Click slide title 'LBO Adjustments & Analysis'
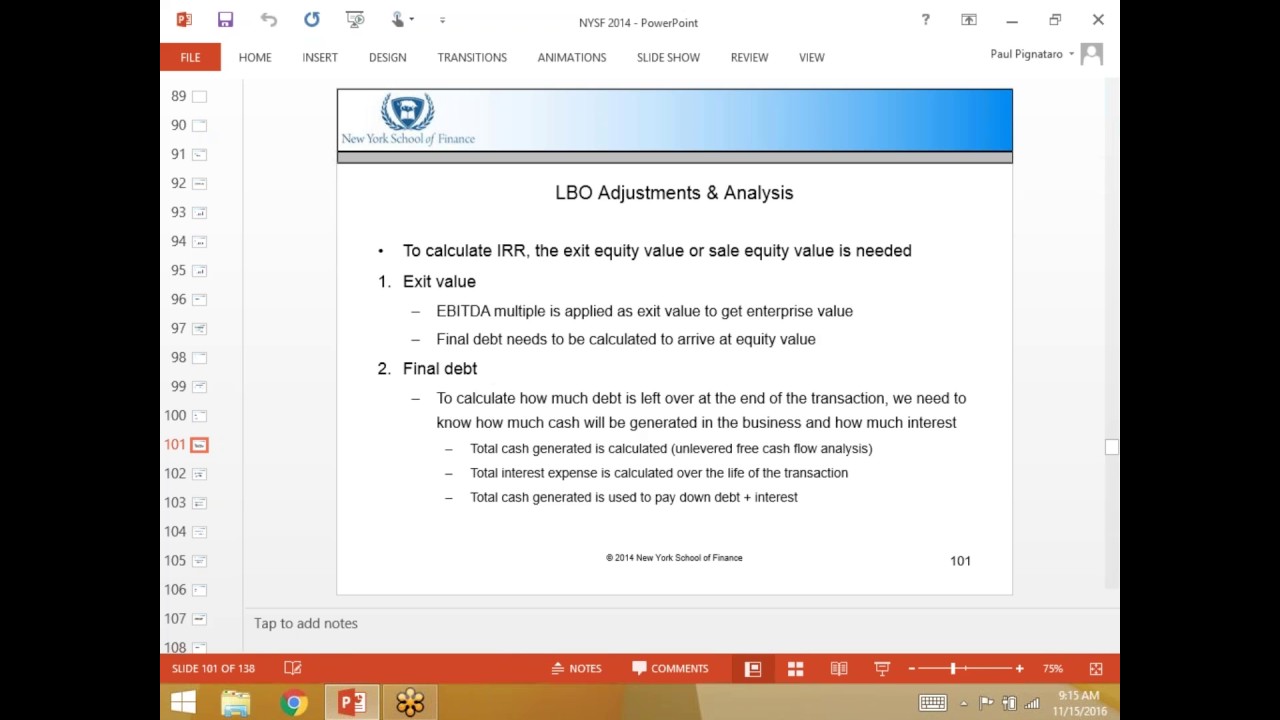Image resolution: width=1280 pixels, height=720 pixels. (674, 193)
